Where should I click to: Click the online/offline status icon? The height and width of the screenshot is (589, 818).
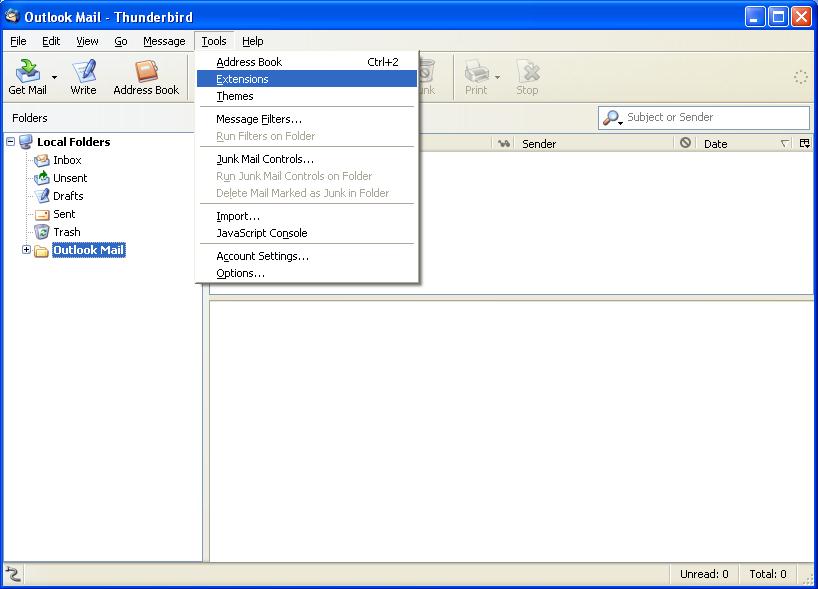pos(13,574)
